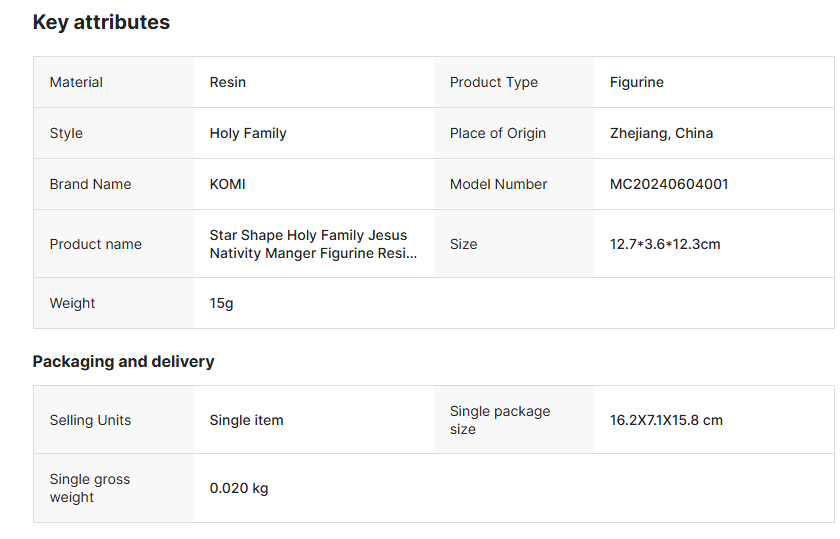Click the Packaging and delivery heading

pyautogui.click(x=123, y=361)
